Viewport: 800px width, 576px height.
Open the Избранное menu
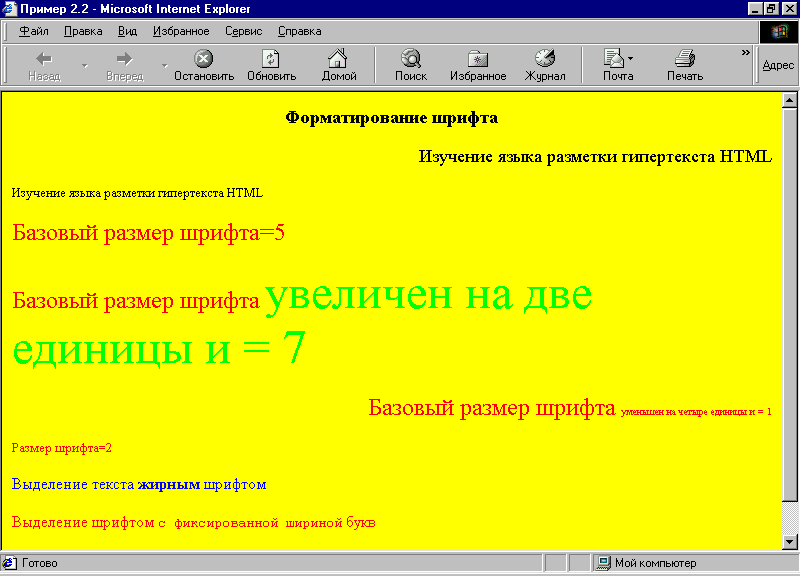[181, 32]
